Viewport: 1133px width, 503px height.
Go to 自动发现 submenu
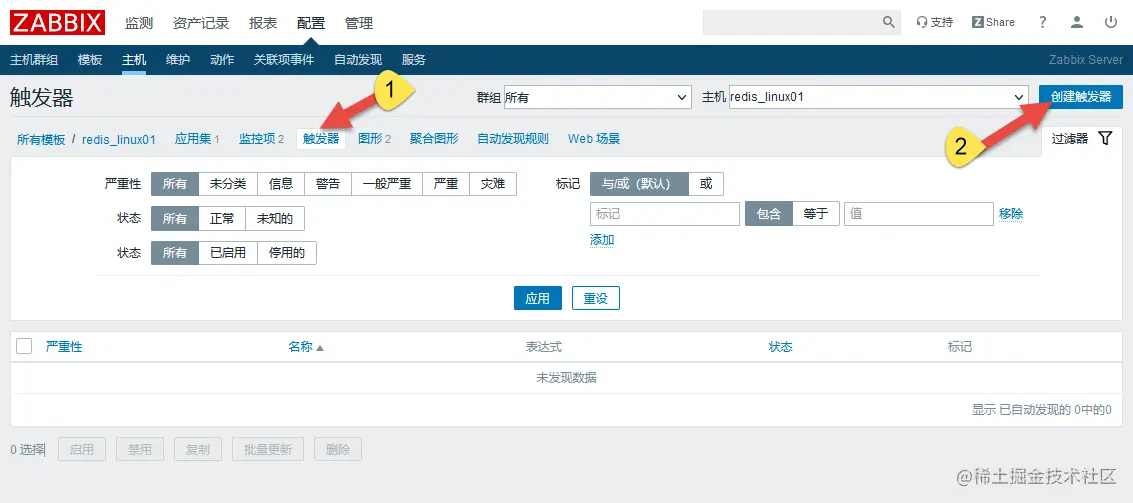(x=358, y=60)
